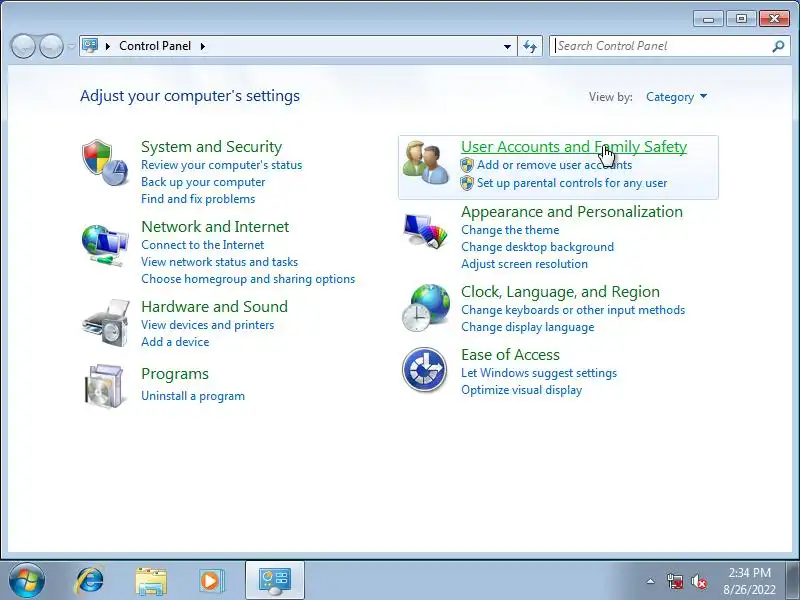Screen dimensions: 800x600
Task: Click Change desktop background link
Action: tap(537, 247)
